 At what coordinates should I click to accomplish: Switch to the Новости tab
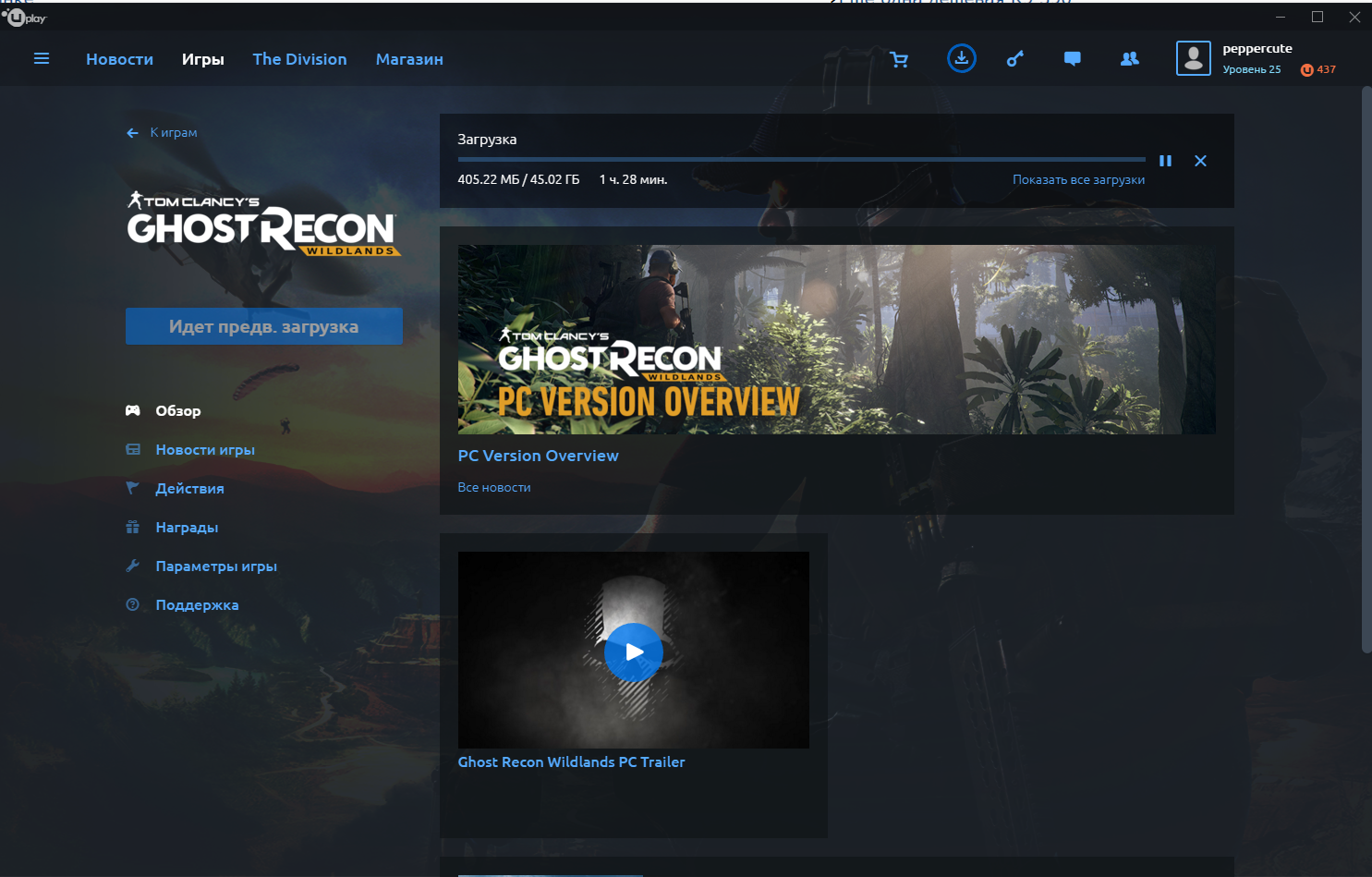[x=119, y=59]
